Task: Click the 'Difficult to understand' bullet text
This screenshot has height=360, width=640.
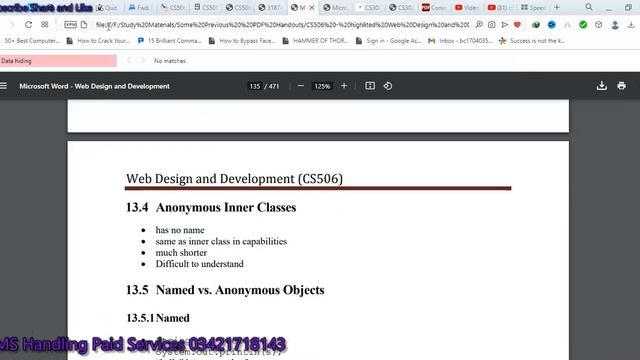Action: 200,264
